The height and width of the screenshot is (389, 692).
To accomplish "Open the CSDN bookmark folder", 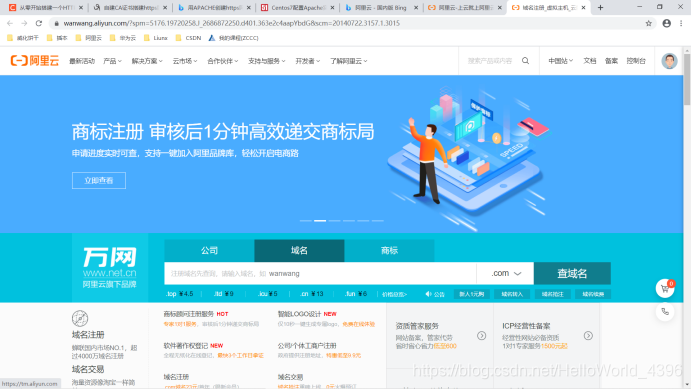I will [188, 38].
